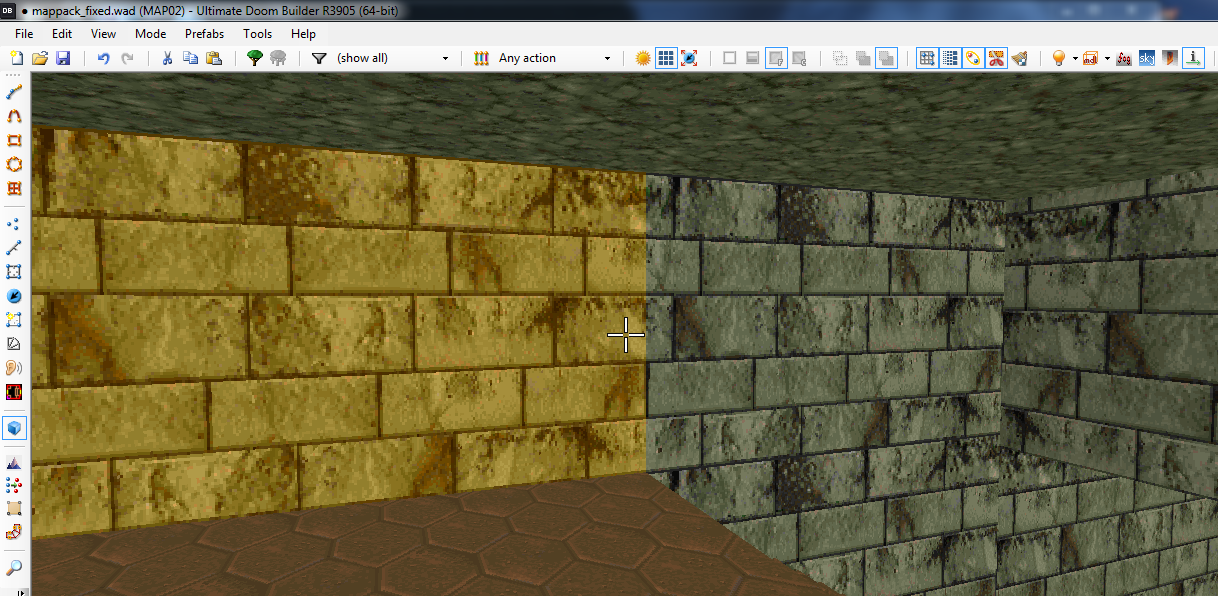This screenshot has width=1218, height=596.
Task: Cut selection with the scissors icon
Action: [167, 58]
